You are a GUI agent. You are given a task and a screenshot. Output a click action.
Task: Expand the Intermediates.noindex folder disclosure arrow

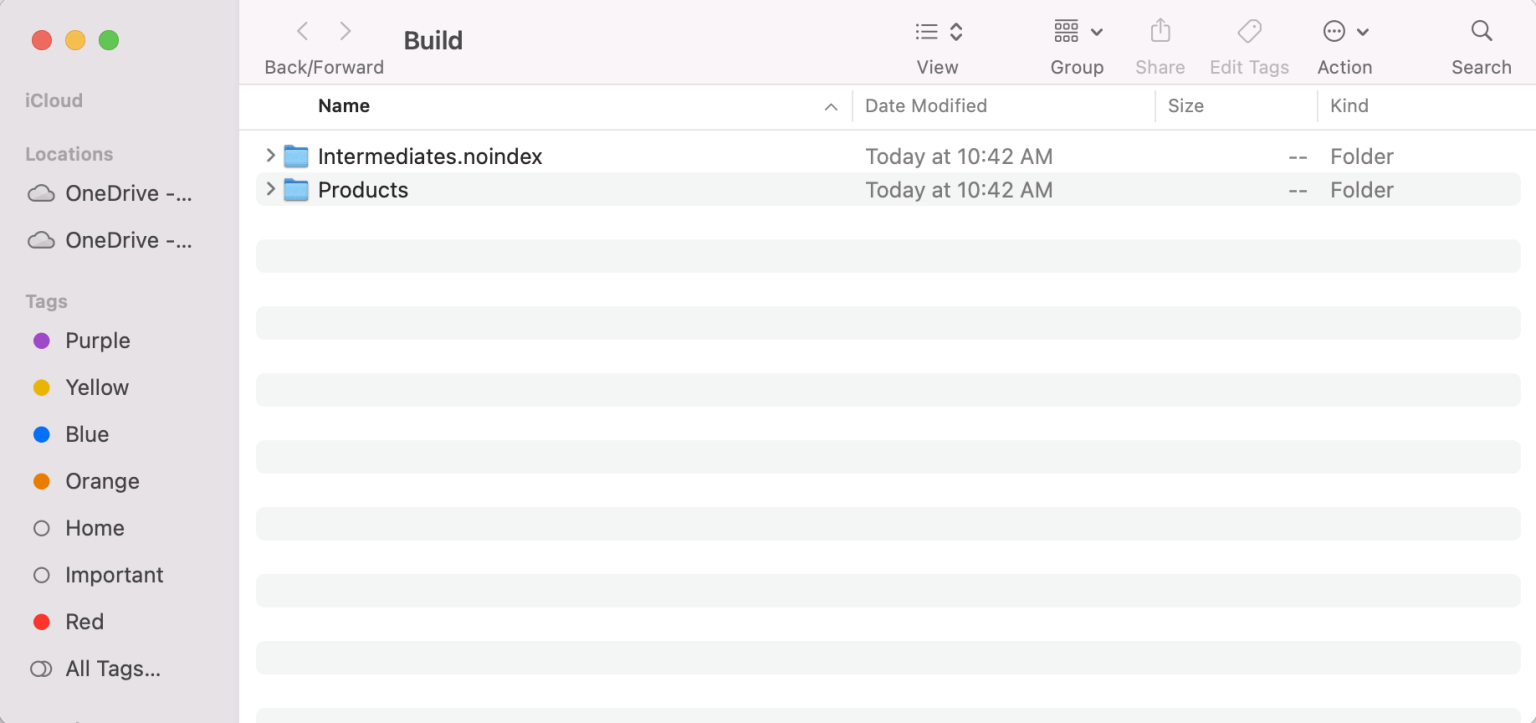tap(270, 156)
